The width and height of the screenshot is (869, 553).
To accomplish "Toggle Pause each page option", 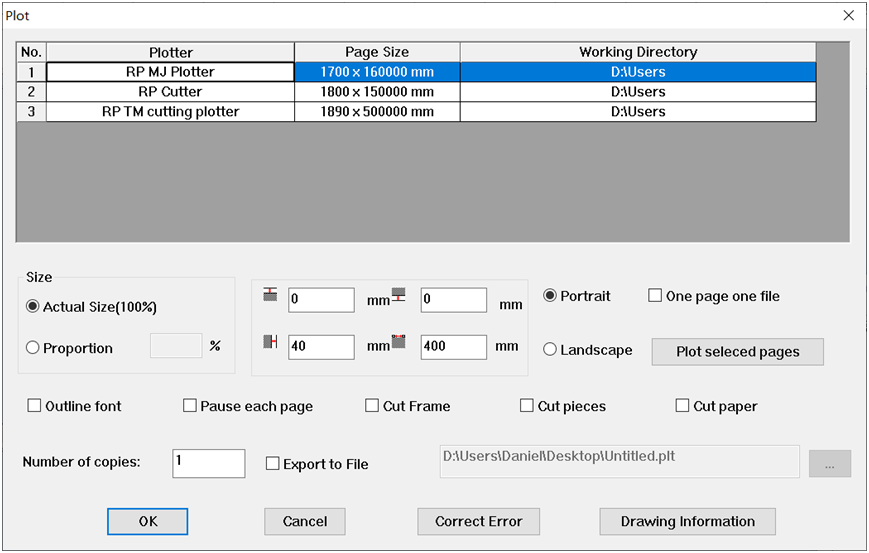I will (190, 406).
